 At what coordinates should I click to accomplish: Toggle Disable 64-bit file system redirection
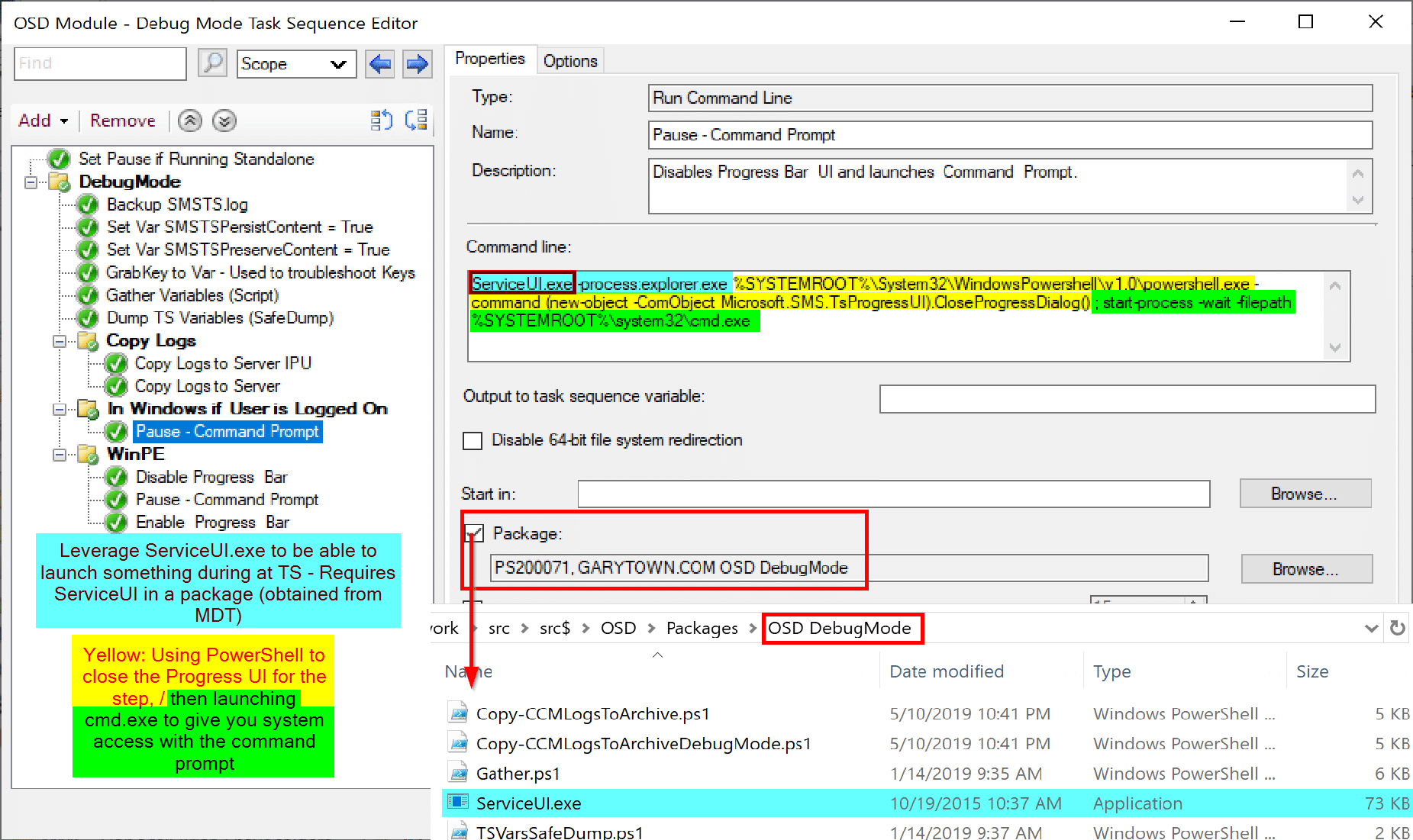pos(473,441)
